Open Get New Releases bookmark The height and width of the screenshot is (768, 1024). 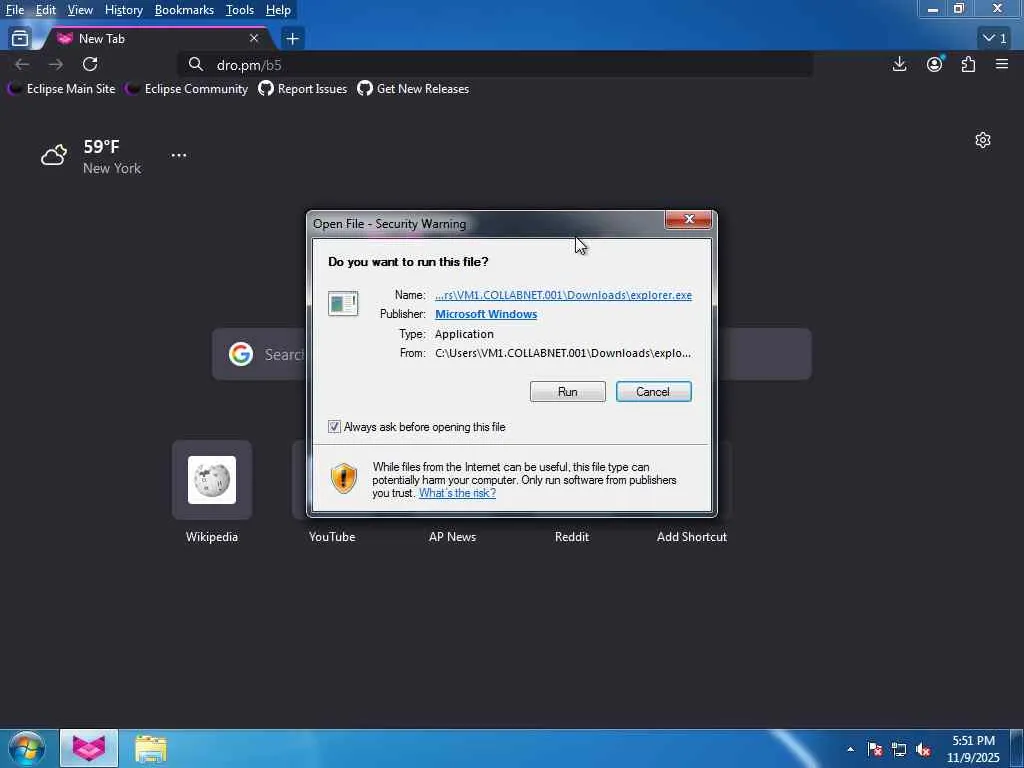point(413,89)
